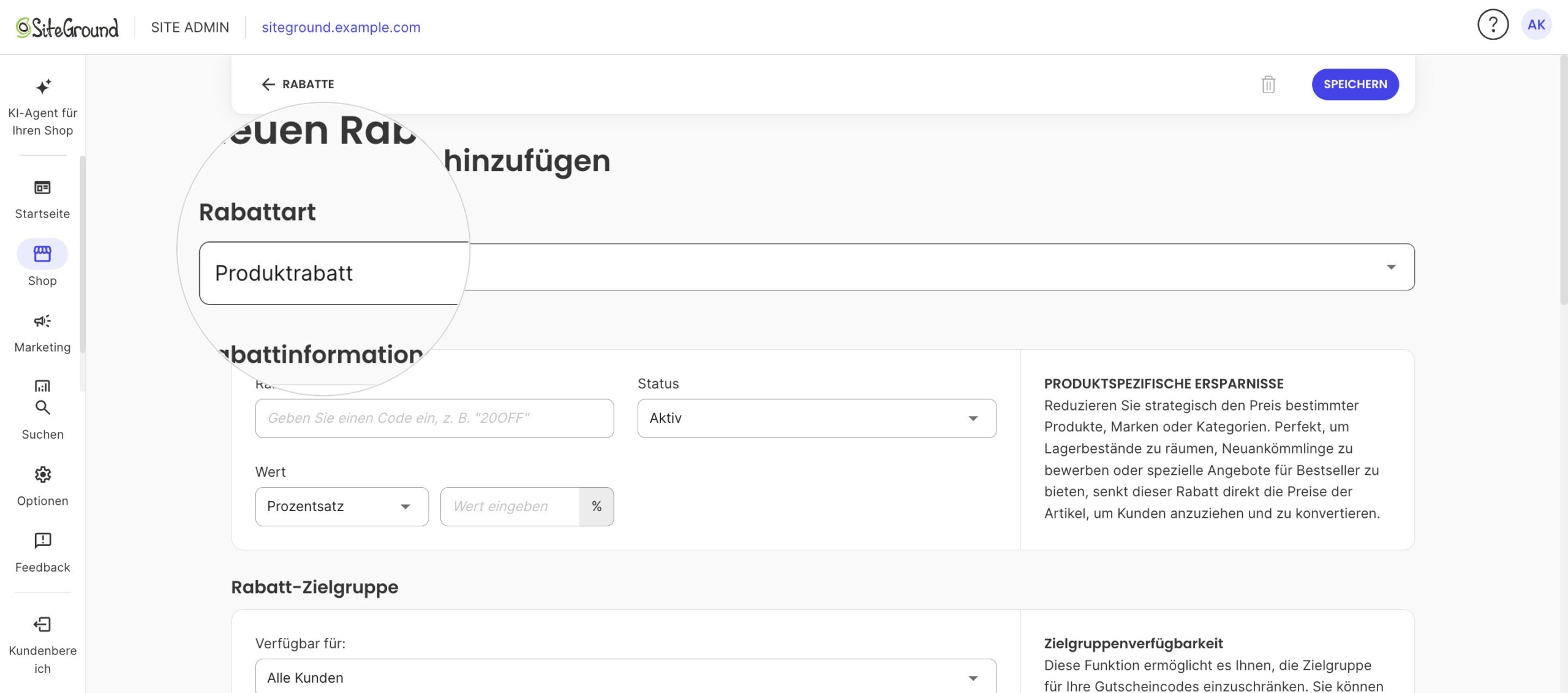The width and height of the screenshot is (1568, 693).
Task: Open Feedback speech bubble icon
Action: [x=42, y=540]
